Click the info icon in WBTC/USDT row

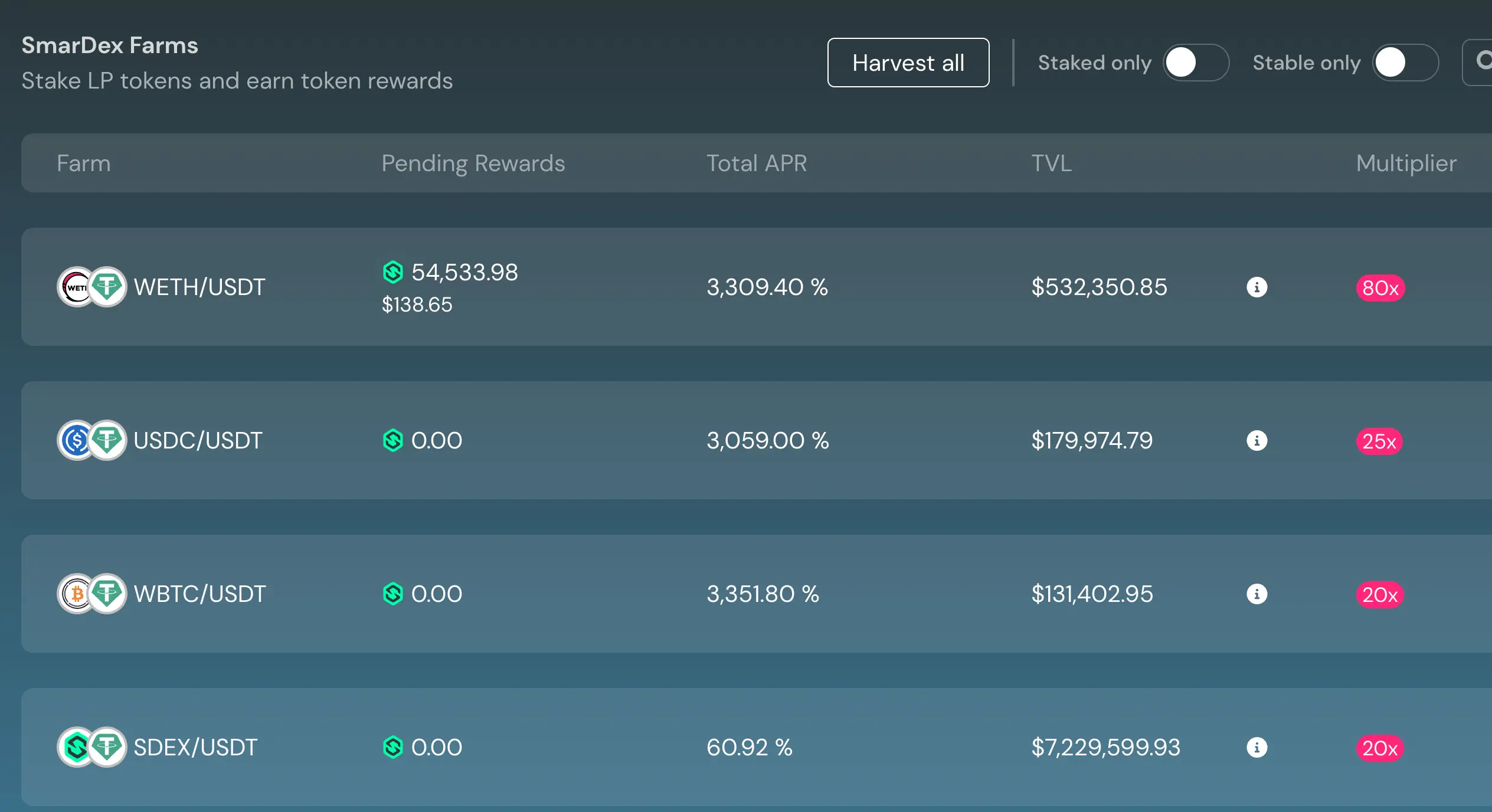point(1257,594)
